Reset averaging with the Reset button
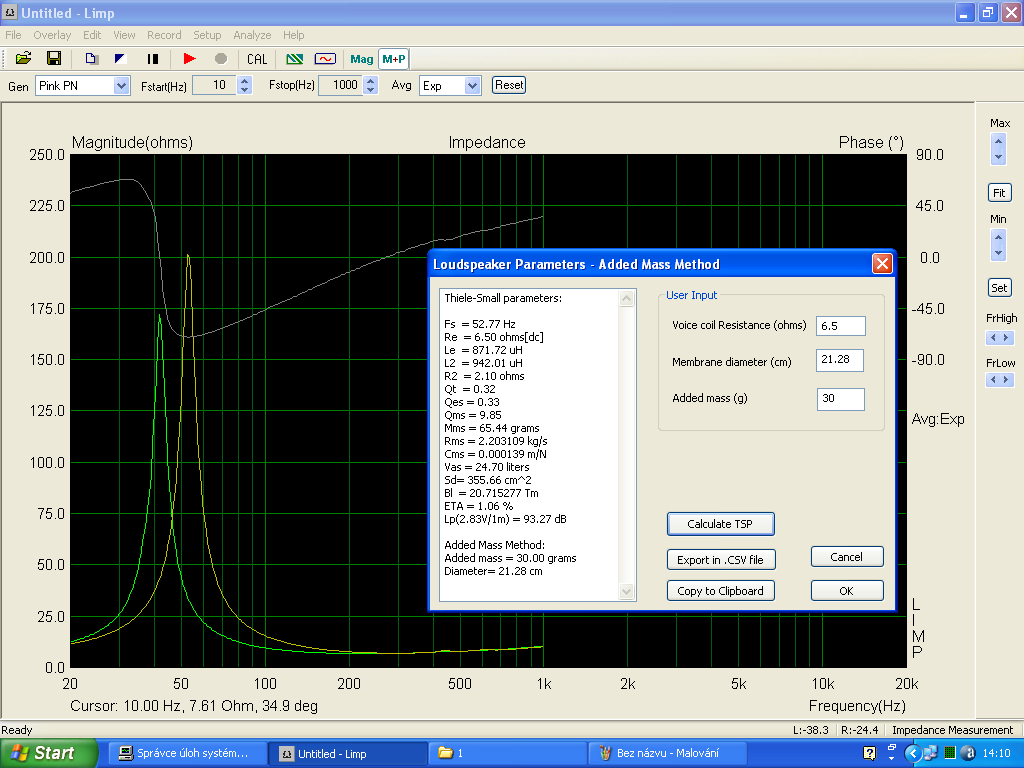The image size is (1024, 768). click(509, 85)
